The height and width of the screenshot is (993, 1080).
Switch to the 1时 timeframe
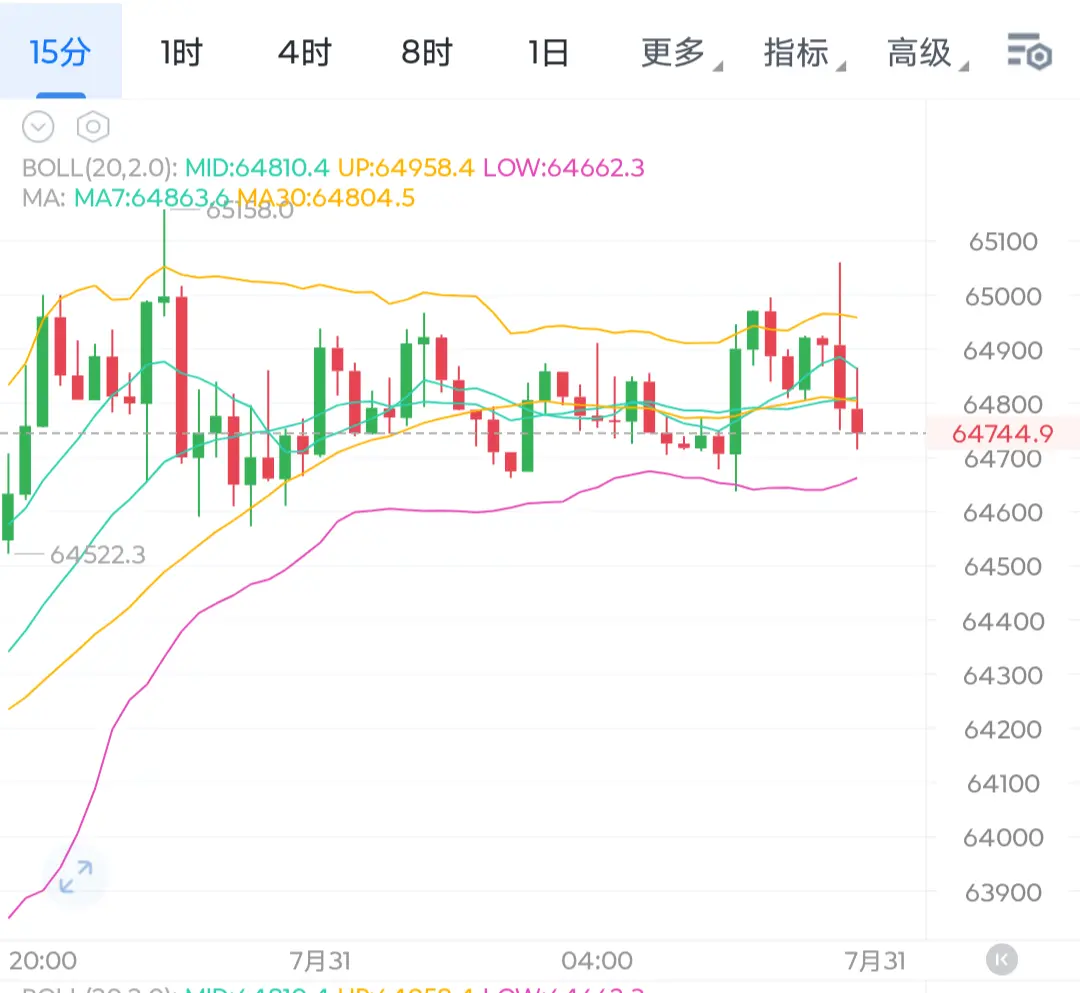coord(181,52)
